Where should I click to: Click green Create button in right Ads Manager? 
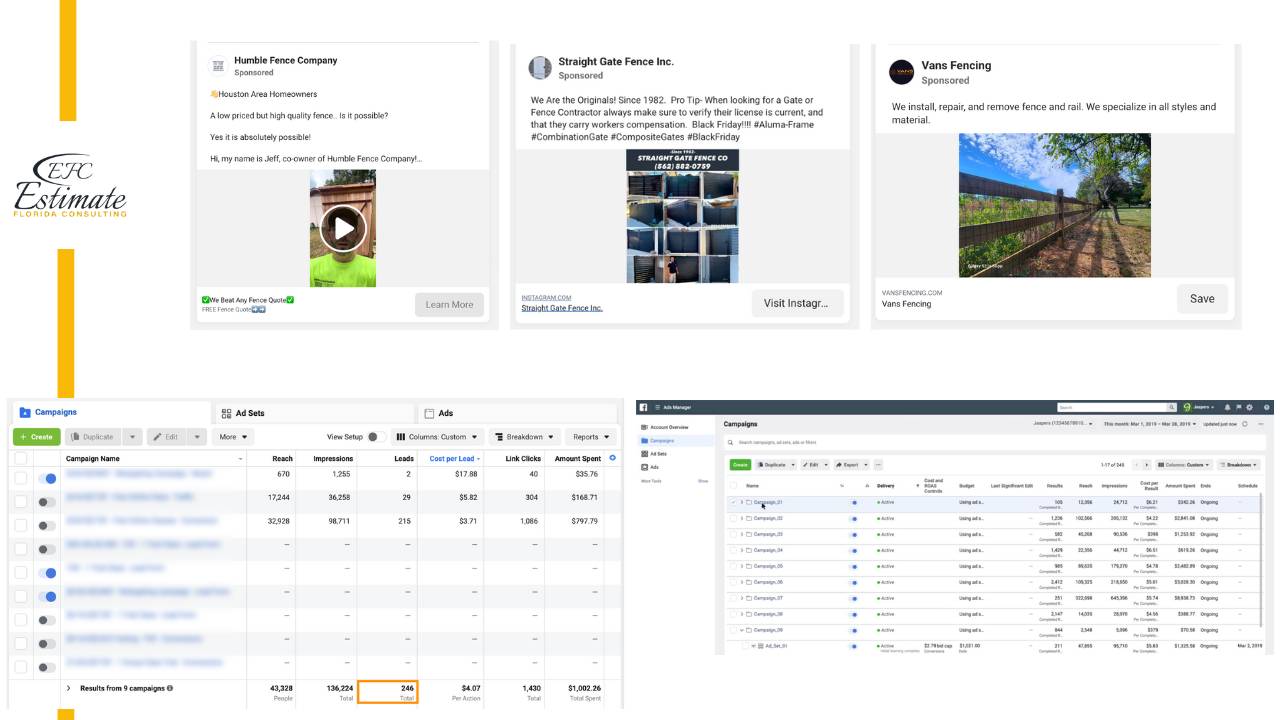(740, 464)
